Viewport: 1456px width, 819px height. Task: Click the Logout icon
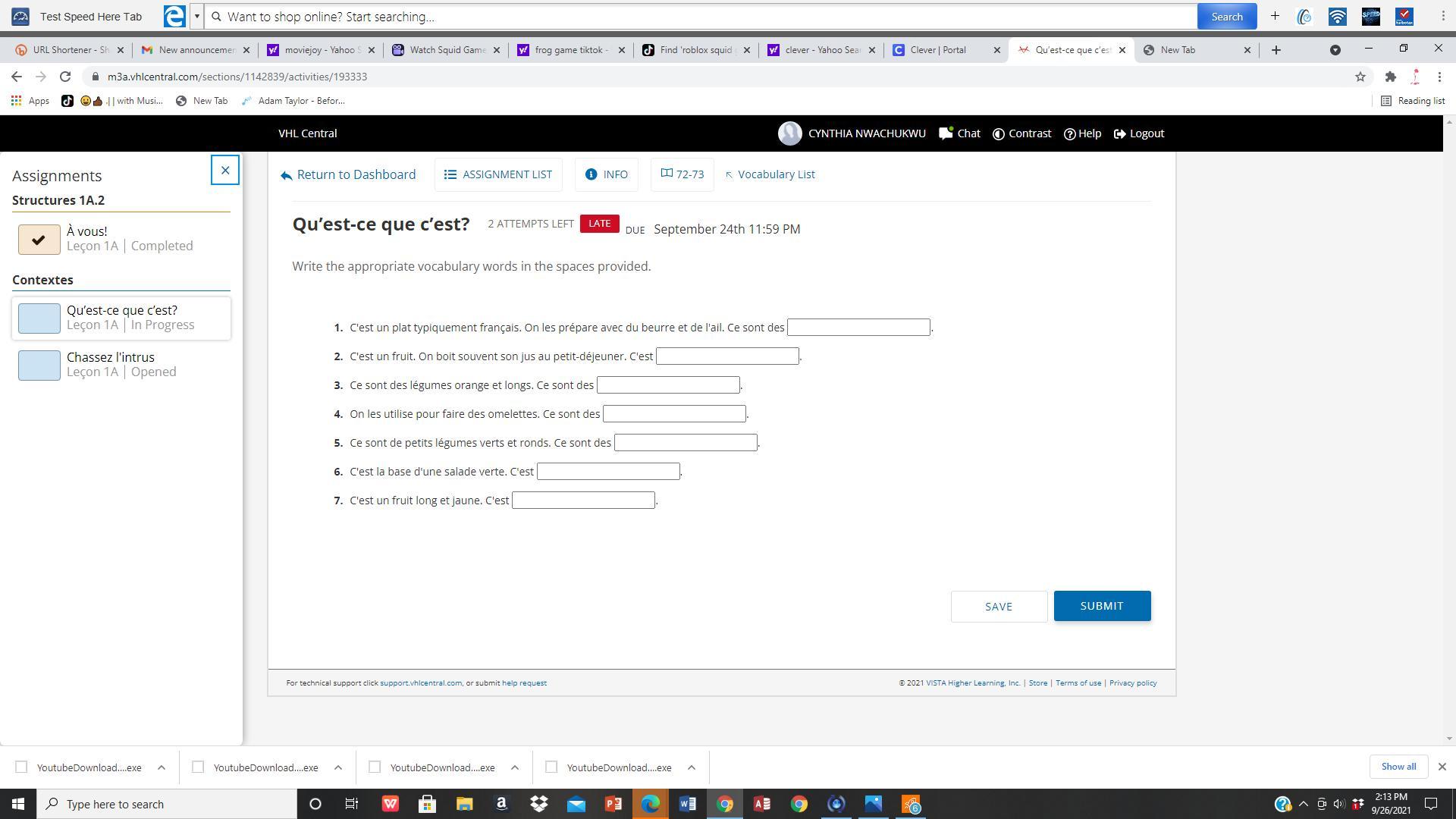click(1120, 134)
